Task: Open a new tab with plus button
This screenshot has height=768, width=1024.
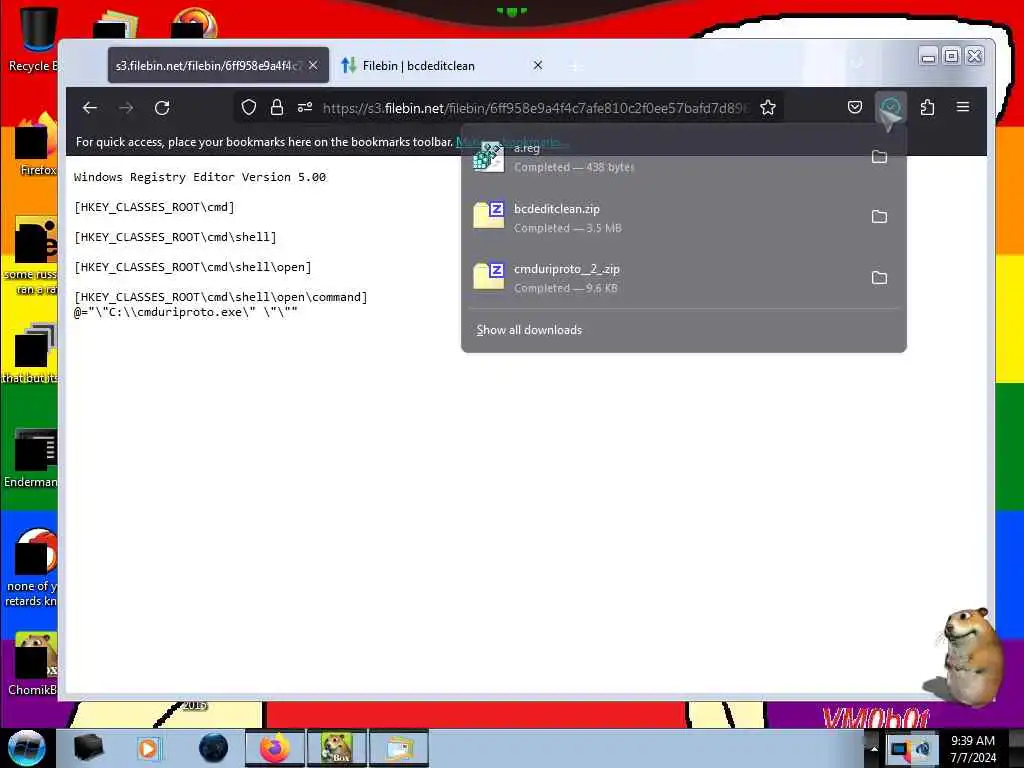Action: click(575, 66)
